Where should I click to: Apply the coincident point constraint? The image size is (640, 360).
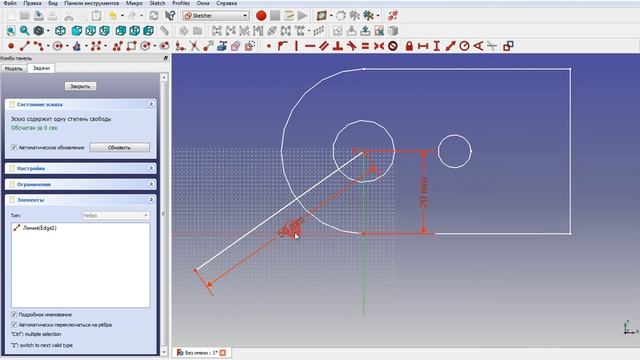(269, 46)
